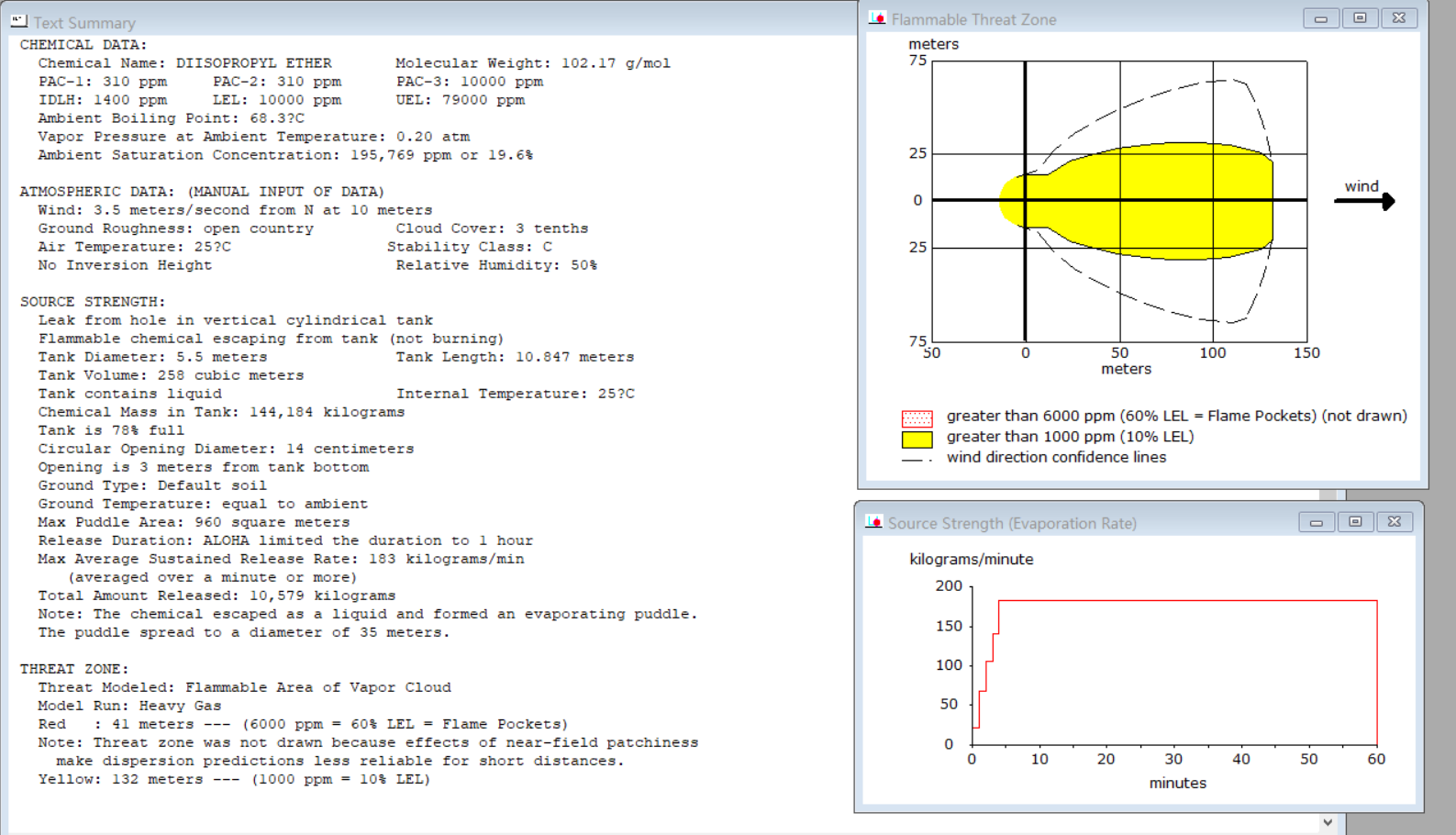The image size is (1456, 835).
Task: Click the Relative Humidity: 50% text
Action: tap(496, 265)
